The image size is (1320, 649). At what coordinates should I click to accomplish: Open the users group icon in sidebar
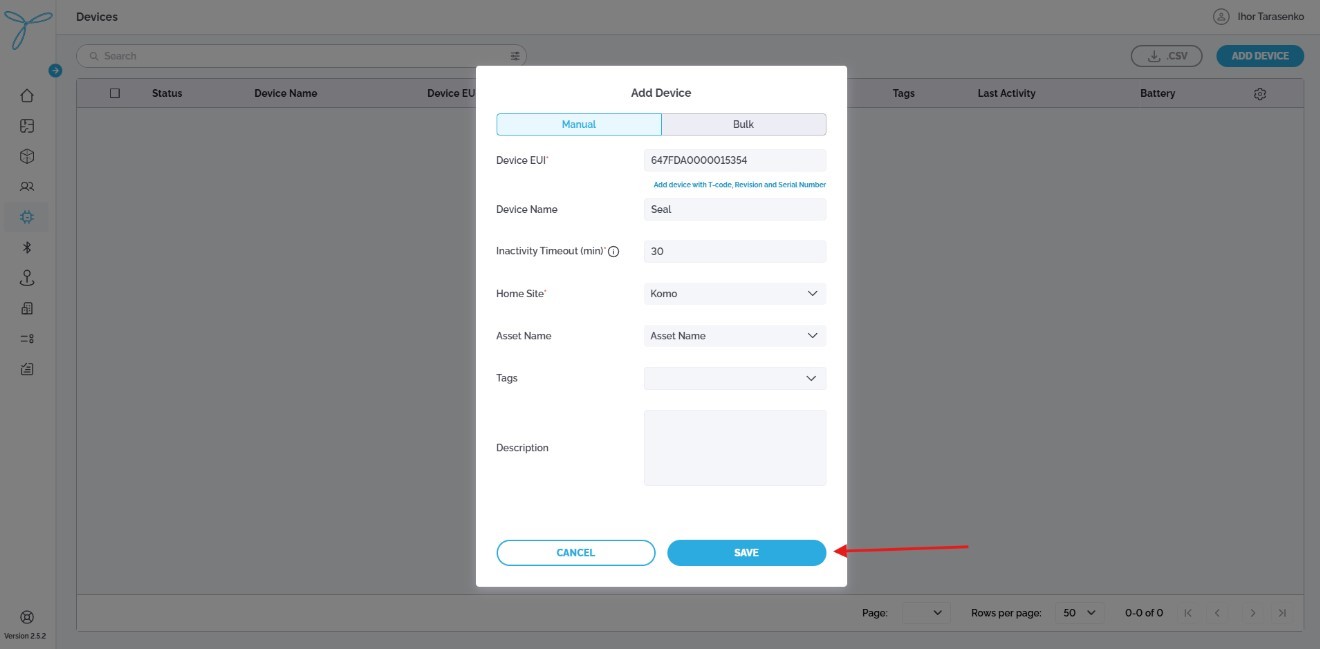(x=27, y=187)
